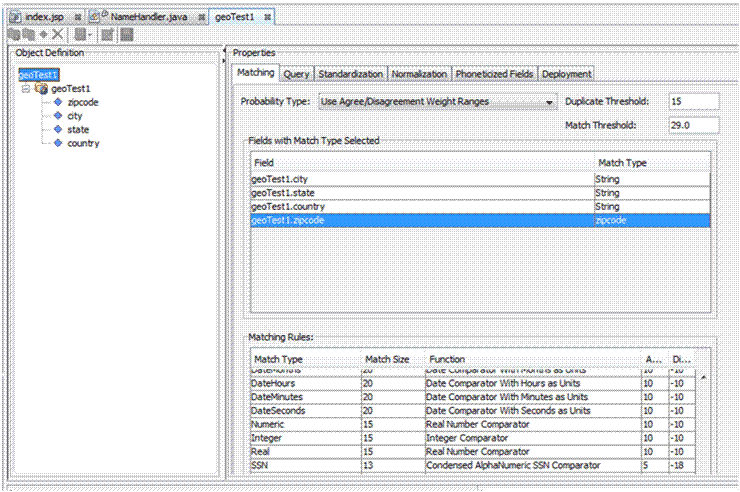Click the diamond icon beside country

[58, 143]
